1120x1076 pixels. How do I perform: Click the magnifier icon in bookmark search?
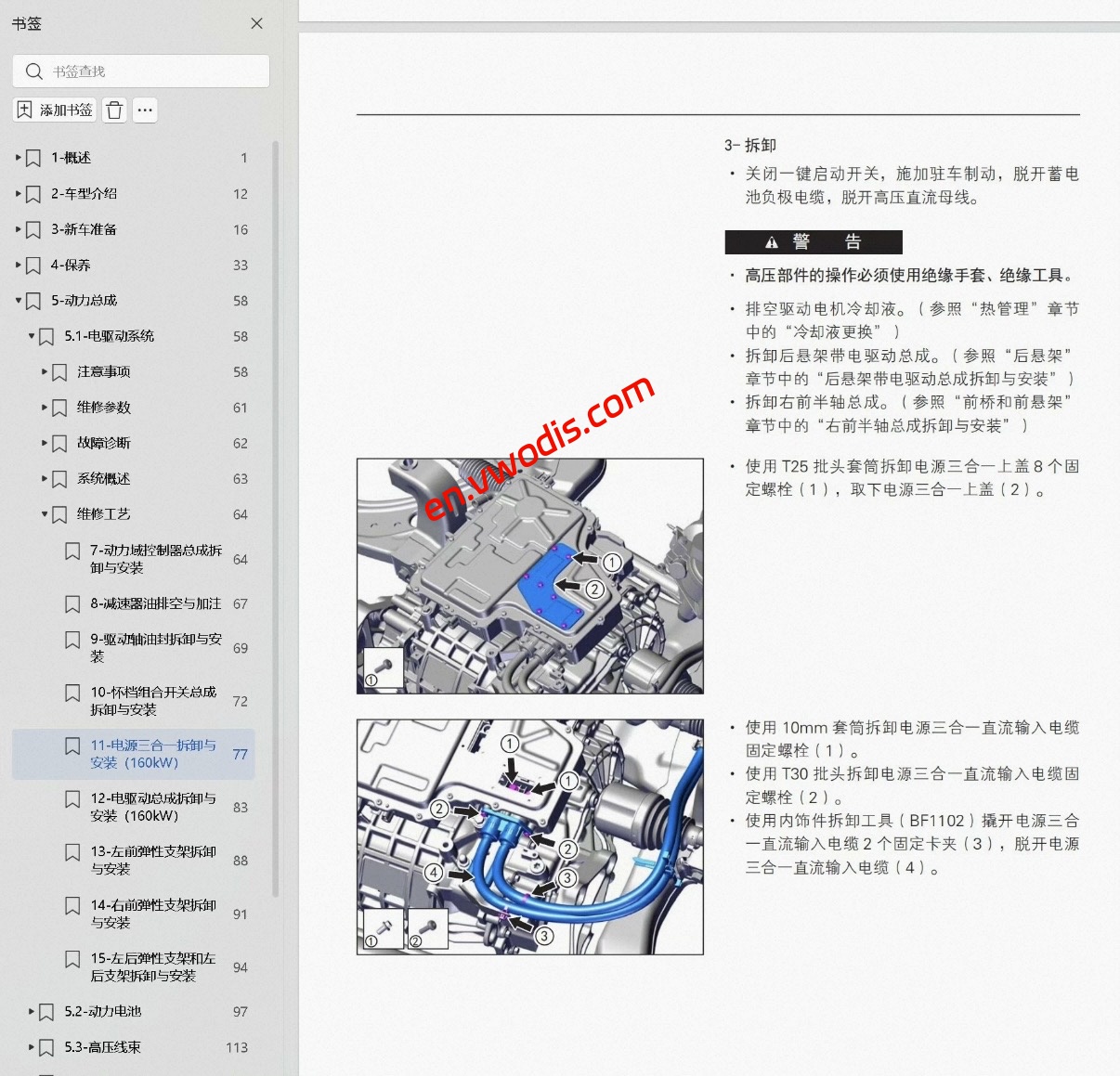point(34,71)
